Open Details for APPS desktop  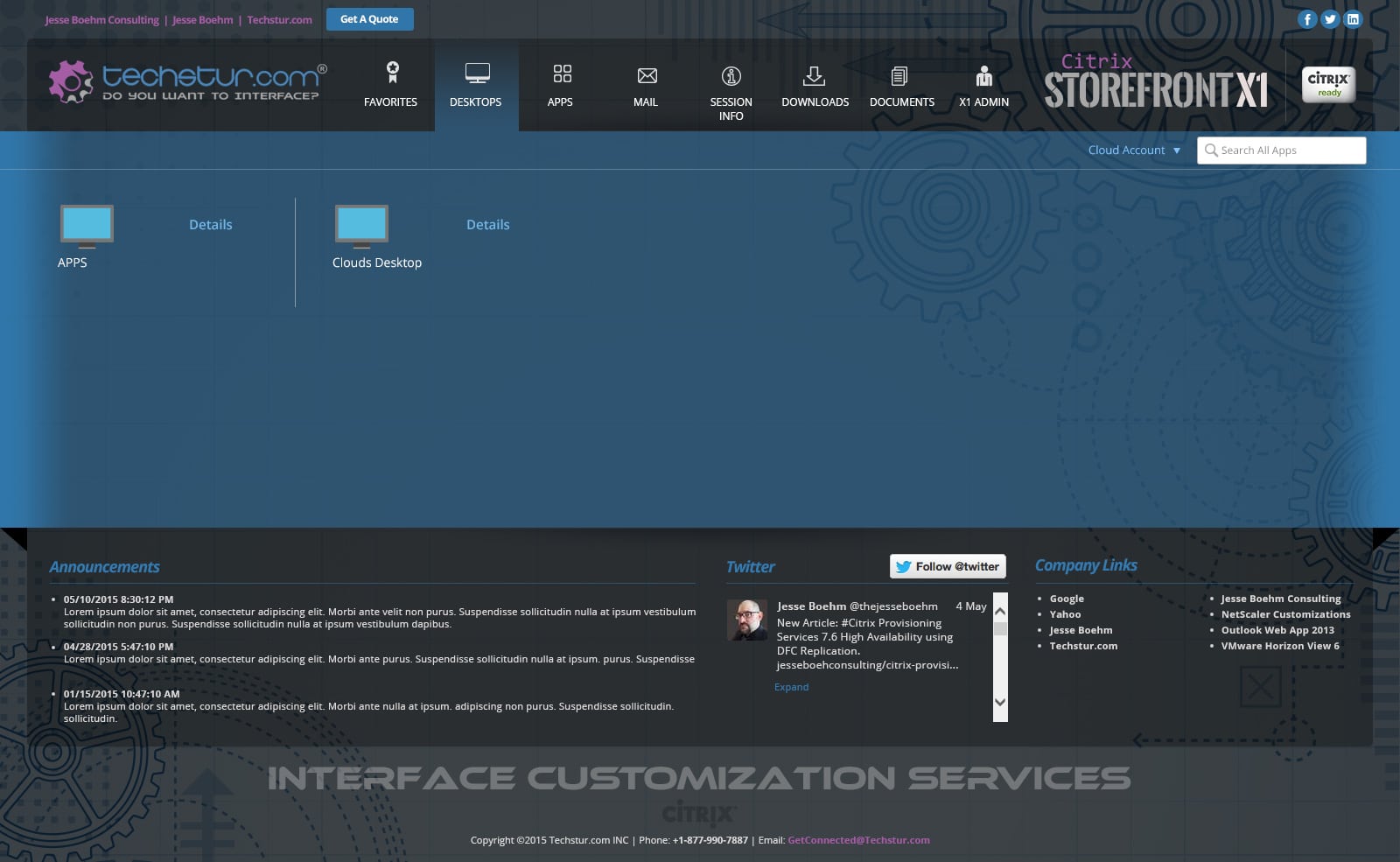tap(211, 225)
